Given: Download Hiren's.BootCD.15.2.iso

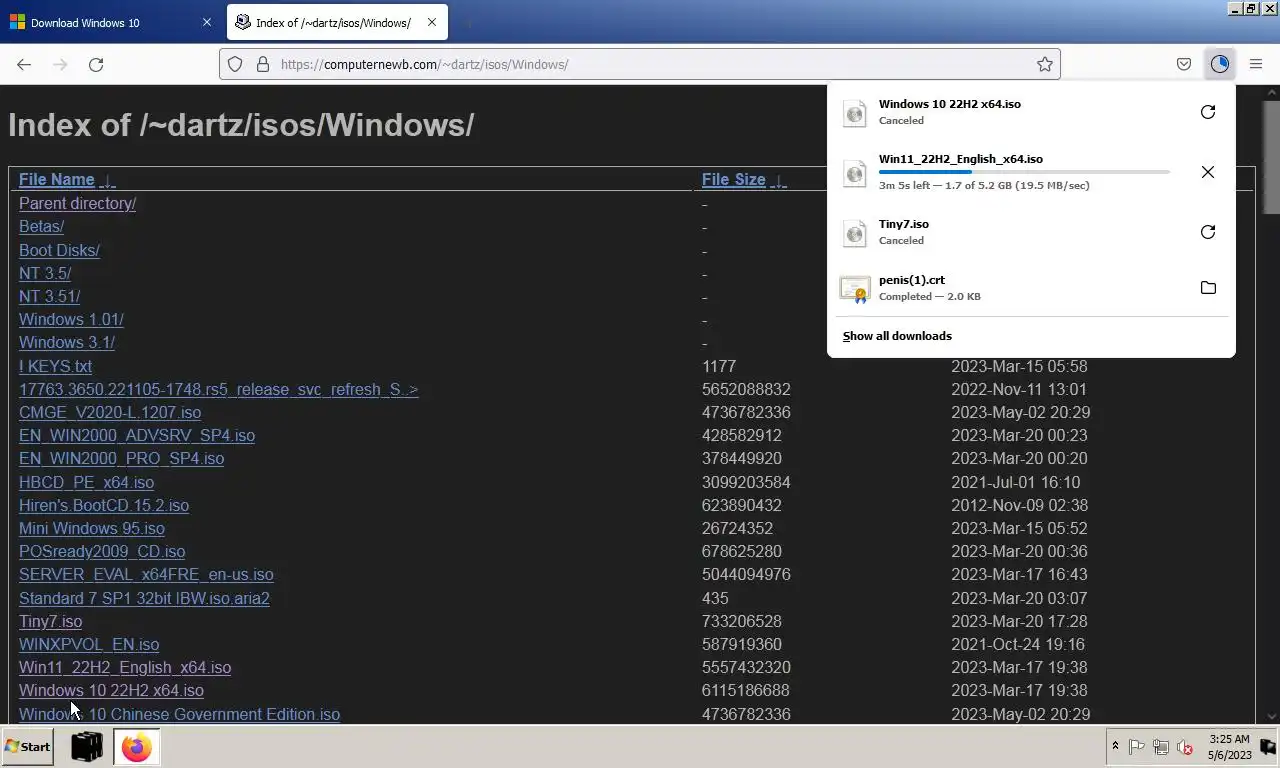Looking at the screenshot, I should point(104,505).
